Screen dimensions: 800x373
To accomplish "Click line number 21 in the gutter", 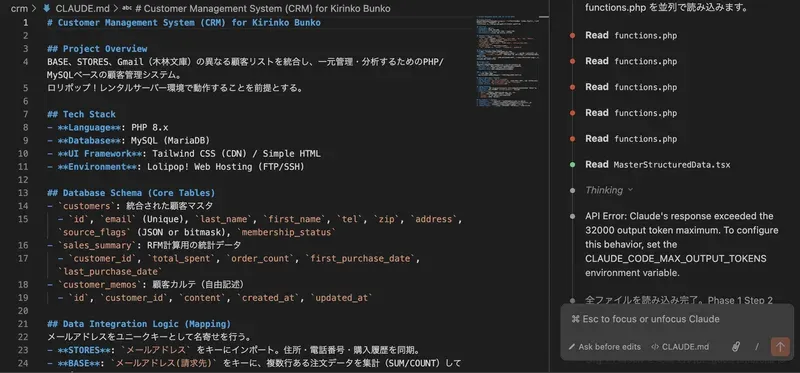I will 23,324.
